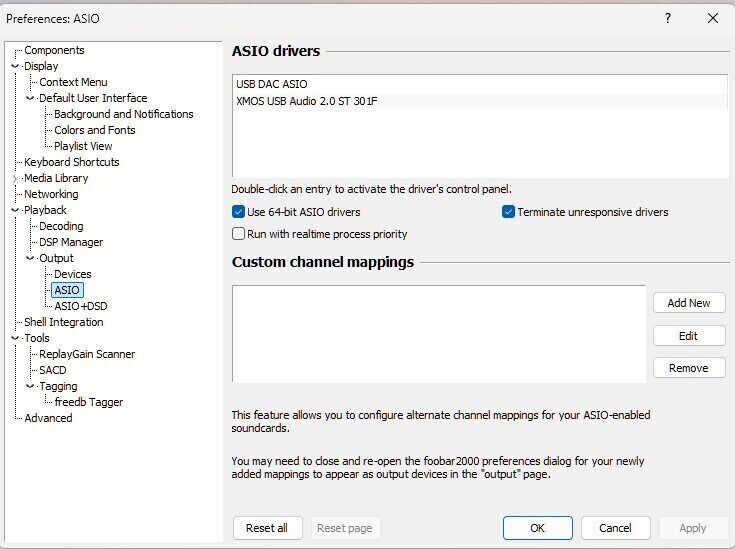Open the DSP Manager page
The height and width of the screenshot is (549, 735).
70,242
